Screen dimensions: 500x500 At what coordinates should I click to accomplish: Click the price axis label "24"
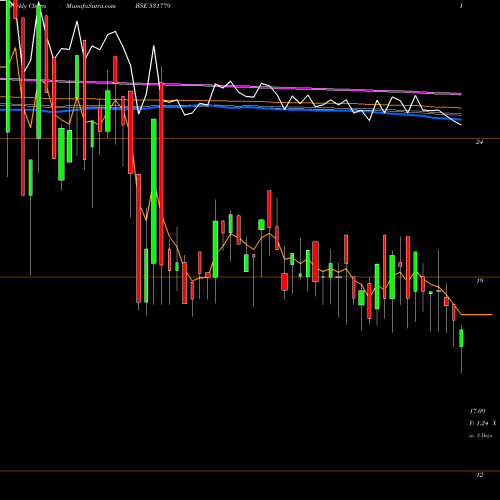coord(479,142)
